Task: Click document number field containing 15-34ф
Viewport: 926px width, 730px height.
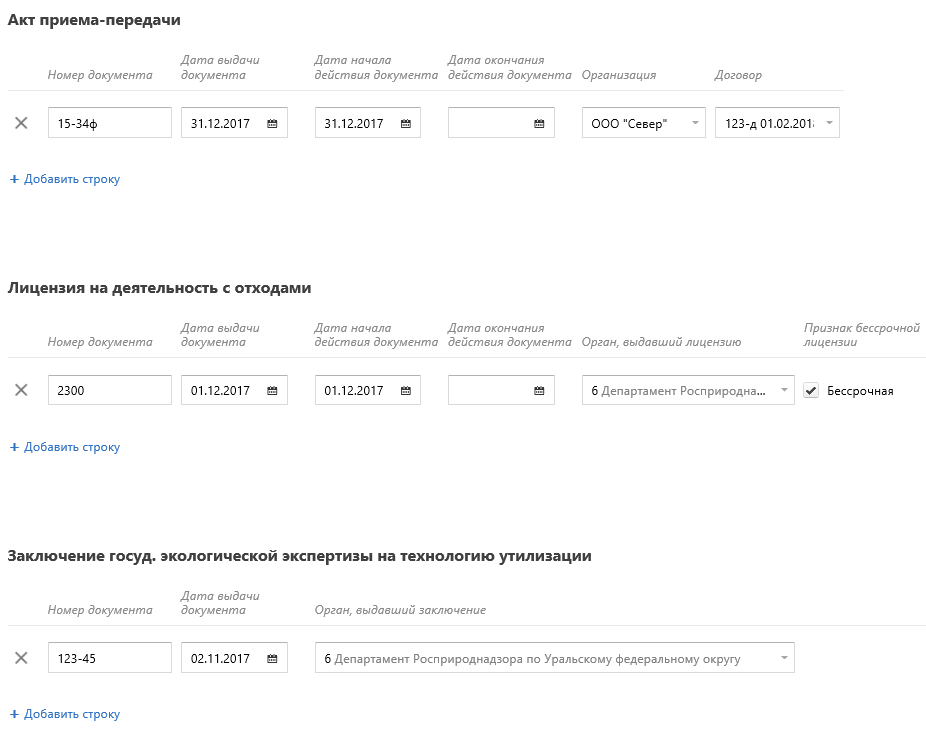Action: (110, 124)
